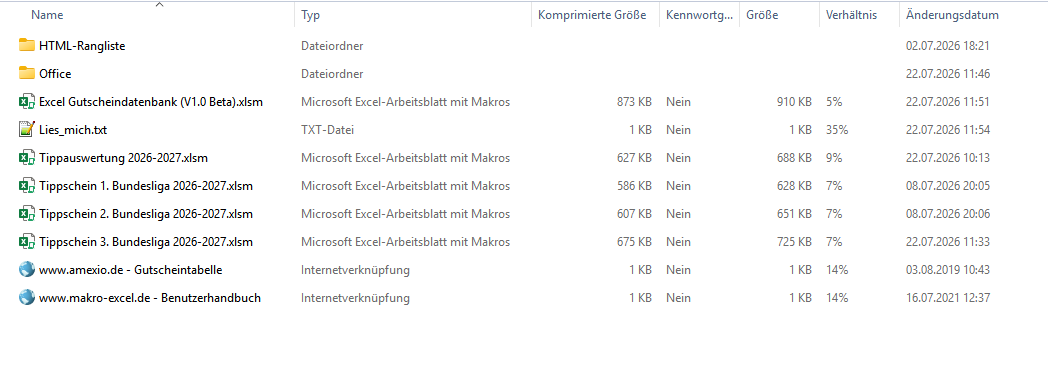Select the www.makro-excel.de globe shortcut icon
The image size is (1048, 367).
[x=27, y=297]
